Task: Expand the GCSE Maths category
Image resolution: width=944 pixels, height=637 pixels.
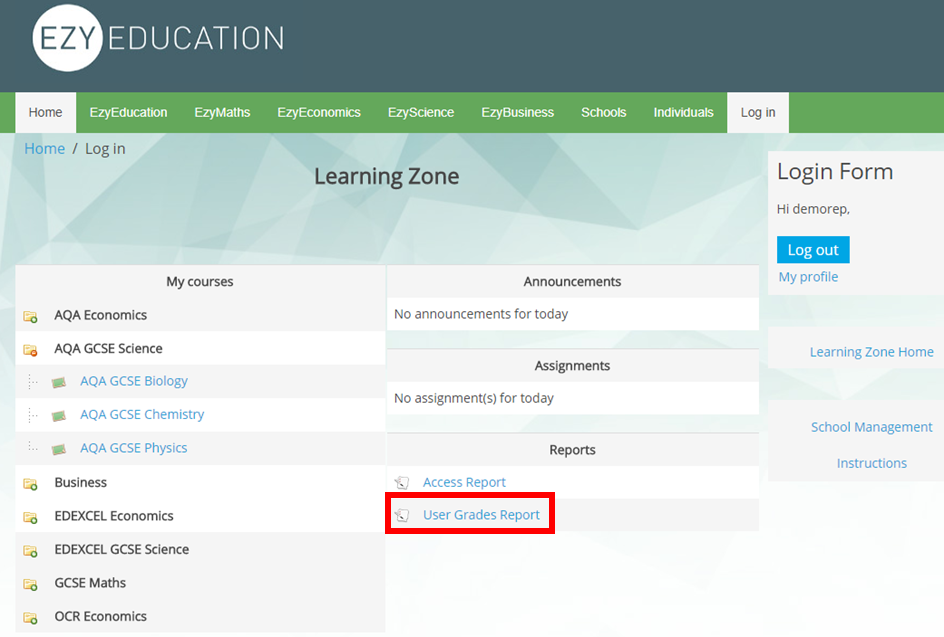Action: coord(90,583)
